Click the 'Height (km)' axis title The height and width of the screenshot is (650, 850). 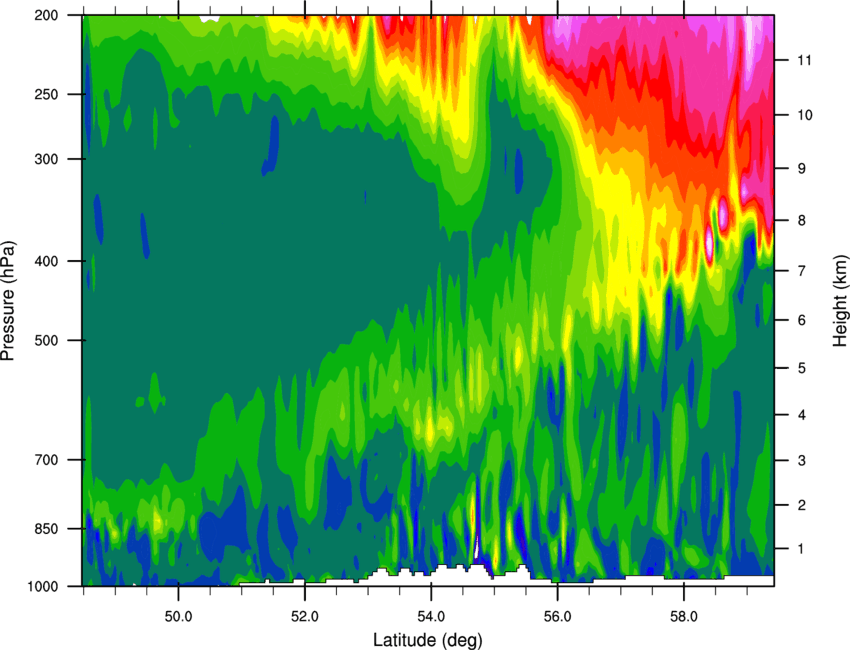point(840,302)
